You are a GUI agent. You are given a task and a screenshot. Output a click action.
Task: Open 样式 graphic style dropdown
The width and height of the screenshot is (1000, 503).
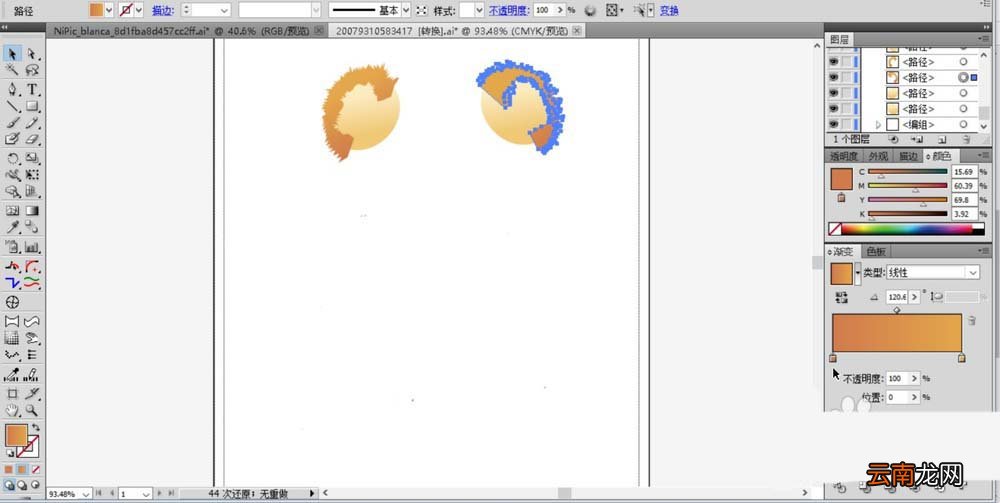pyautogui.click(x=479, y=10)
